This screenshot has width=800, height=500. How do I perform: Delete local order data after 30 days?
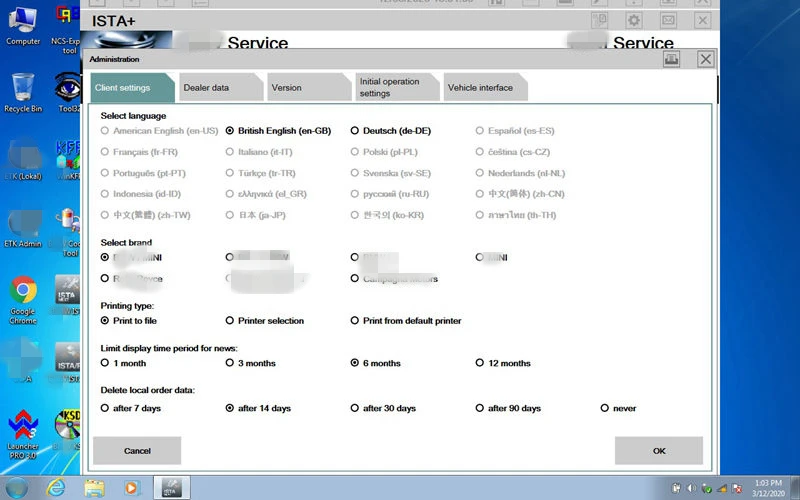click(383, 408)
